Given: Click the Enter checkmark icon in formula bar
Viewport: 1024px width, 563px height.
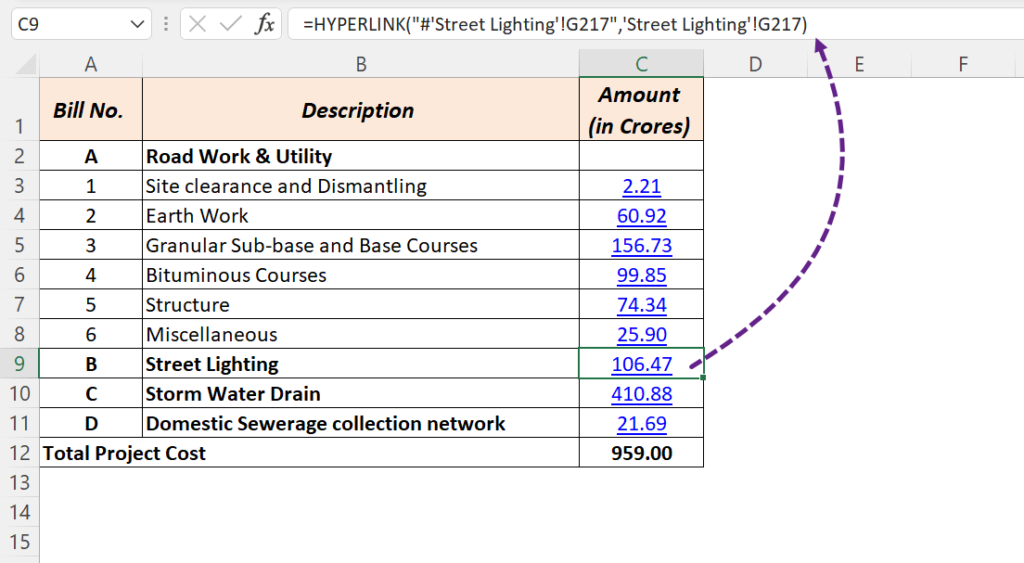Looking at the screenshot, I should pyautogui.click(x=231, y=25).
